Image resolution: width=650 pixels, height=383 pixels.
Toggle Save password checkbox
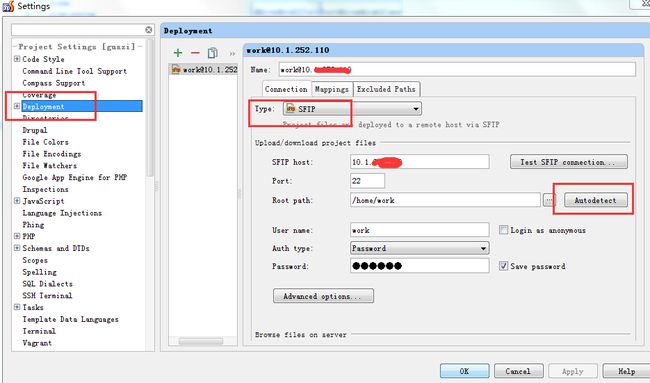coord(503,266)
